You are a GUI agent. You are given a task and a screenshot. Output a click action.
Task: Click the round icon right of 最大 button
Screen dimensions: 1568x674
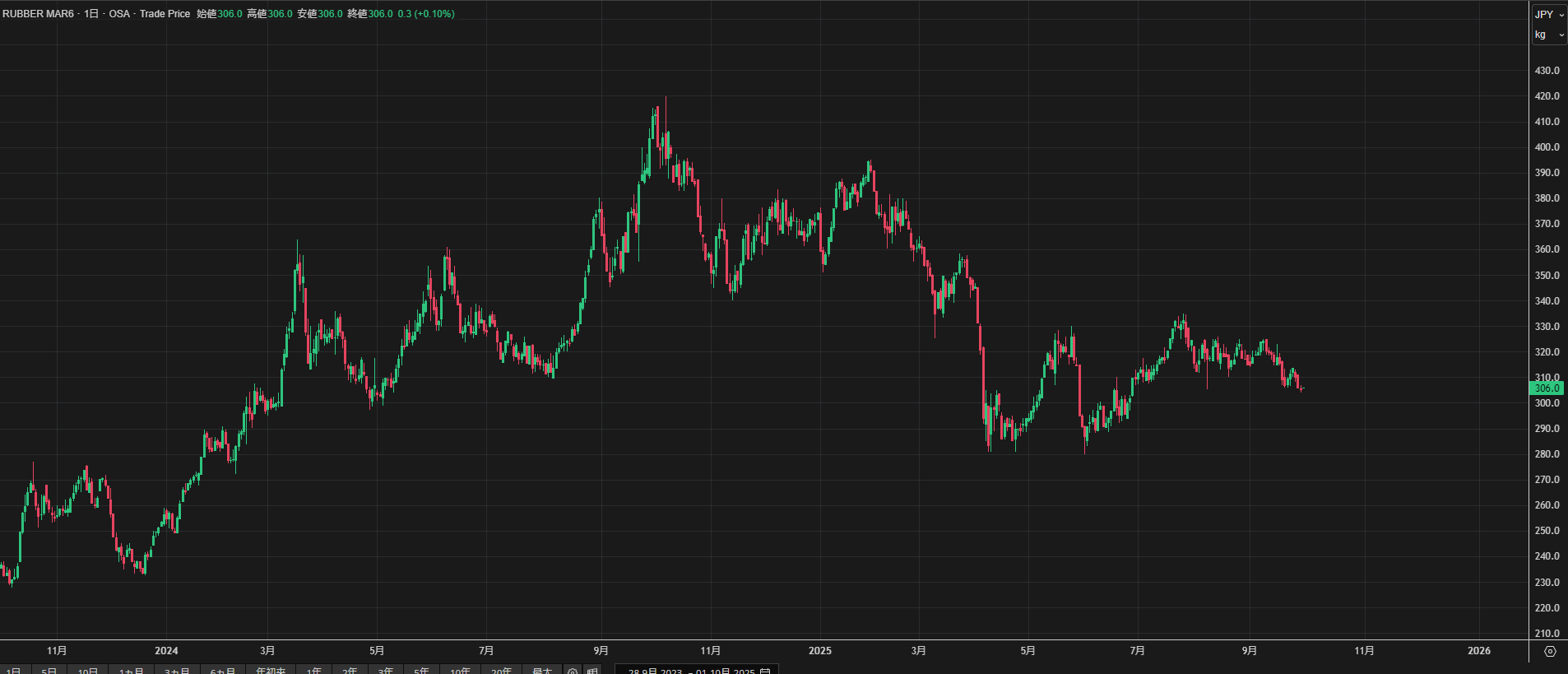coord(573,672)
